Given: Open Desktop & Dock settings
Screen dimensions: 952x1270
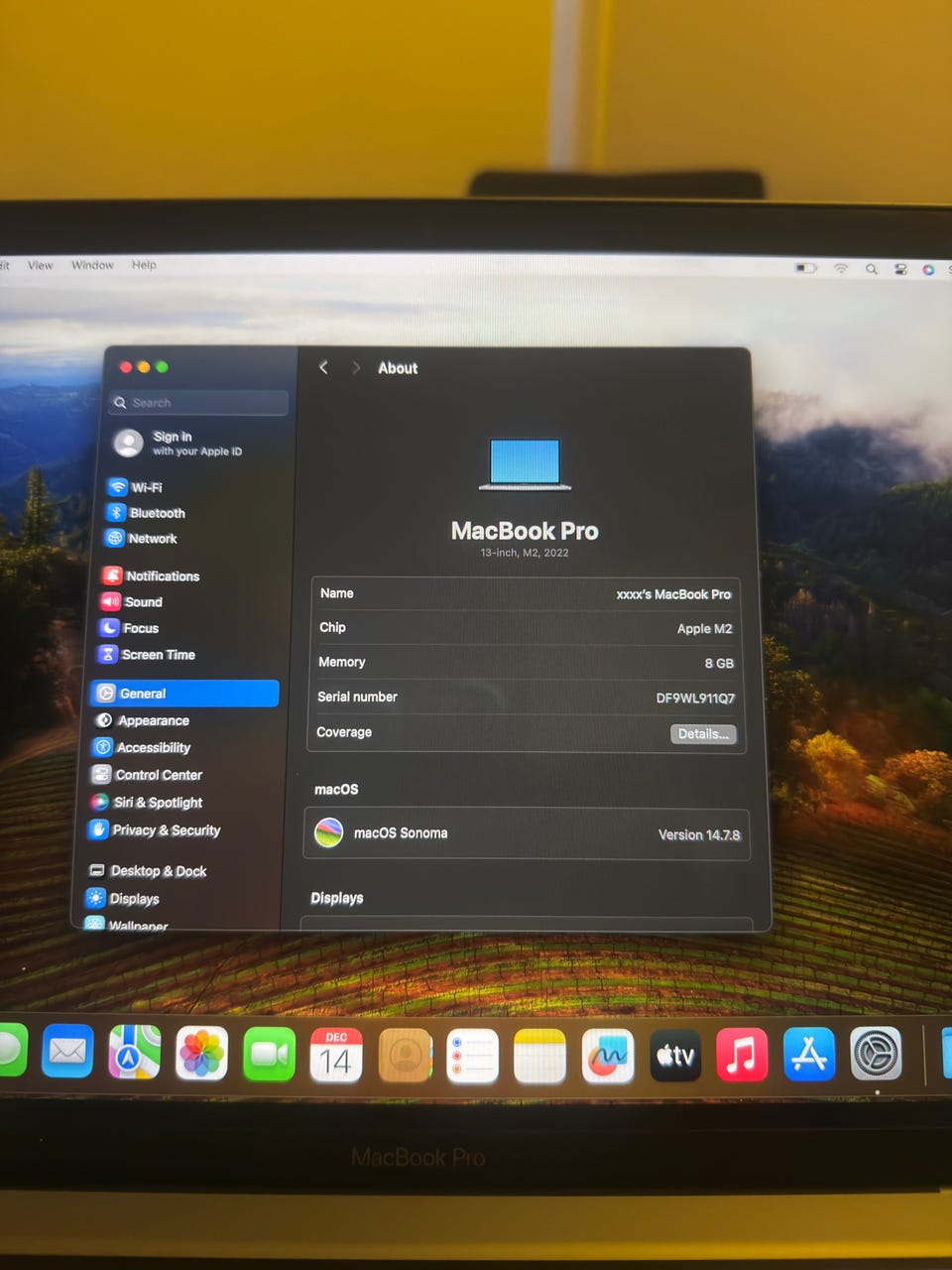Looking at the screenshot, I should pyautogui.click(x=147, y=871).
